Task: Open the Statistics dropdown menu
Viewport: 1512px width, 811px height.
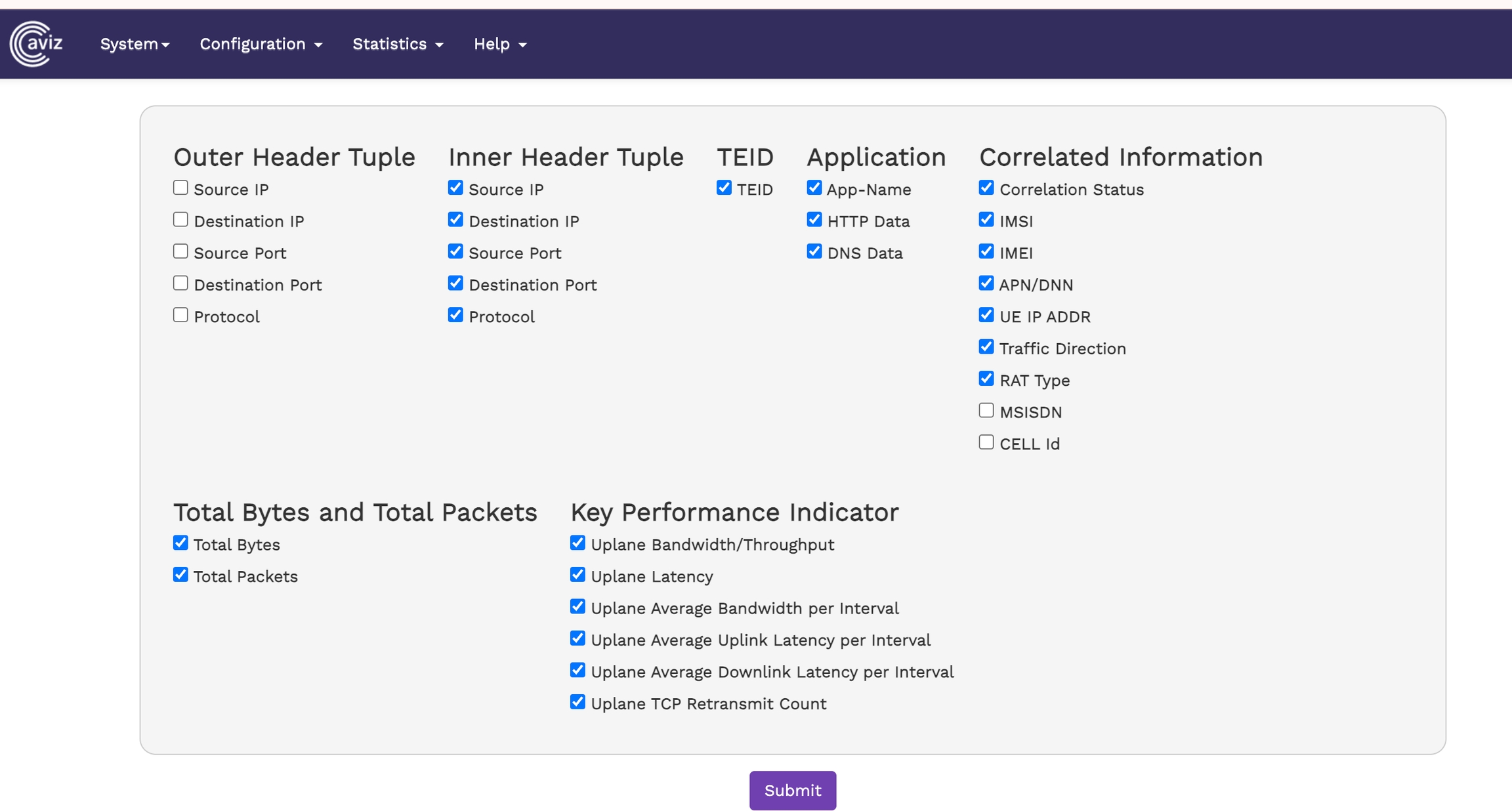Action: [398, 44]
